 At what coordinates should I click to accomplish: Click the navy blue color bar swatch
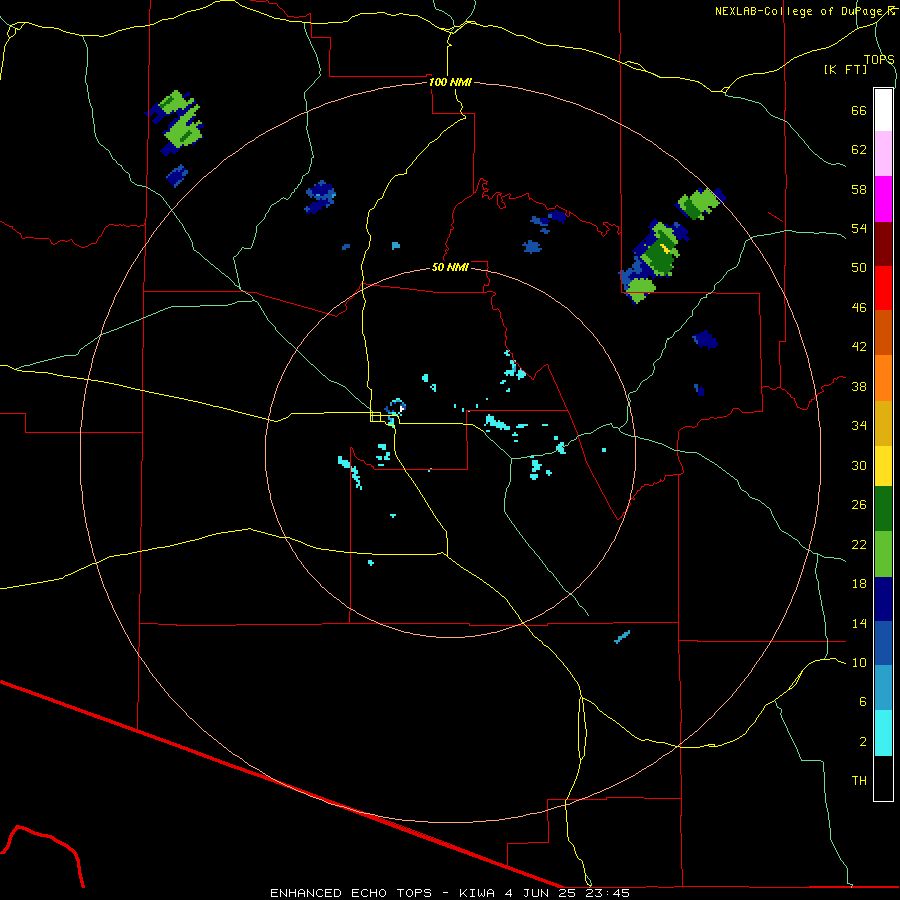pos(883,599)
